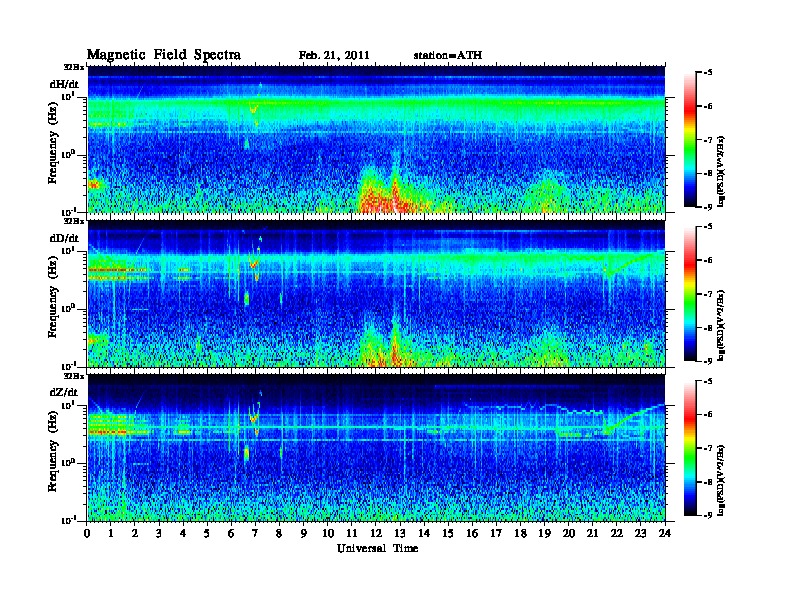Click the -9 value on dZ/dt color bar
This screenshot has width=792, height=612.
pos(708,515)
